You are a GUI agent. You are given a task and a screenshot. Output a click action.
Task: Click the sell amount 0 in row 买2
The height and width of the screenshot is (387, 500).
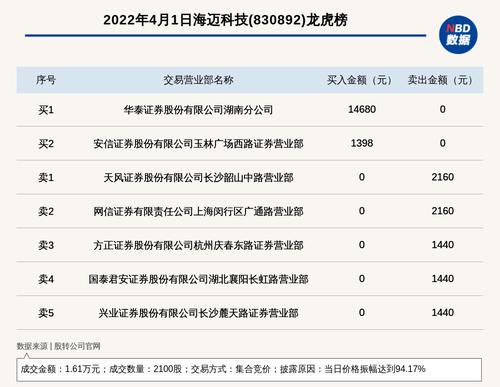tap(442, 143)
